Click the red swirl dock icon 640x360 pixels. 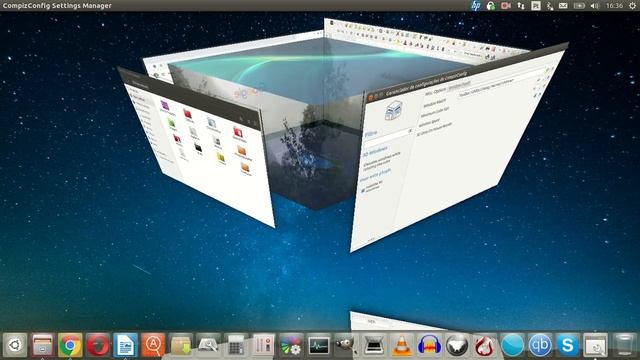(484, 345)
